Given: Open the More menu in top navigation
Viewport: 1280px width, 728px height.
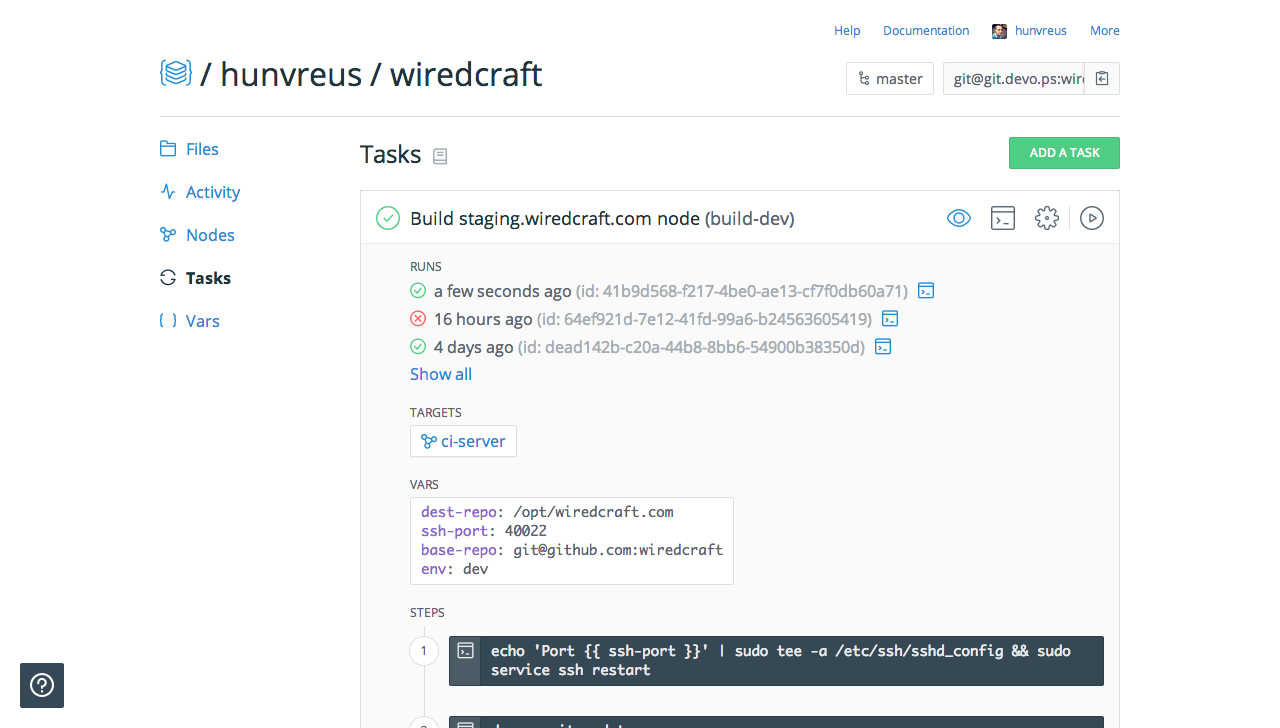Looking at the screenshot, I should [x=1105, y=31].
